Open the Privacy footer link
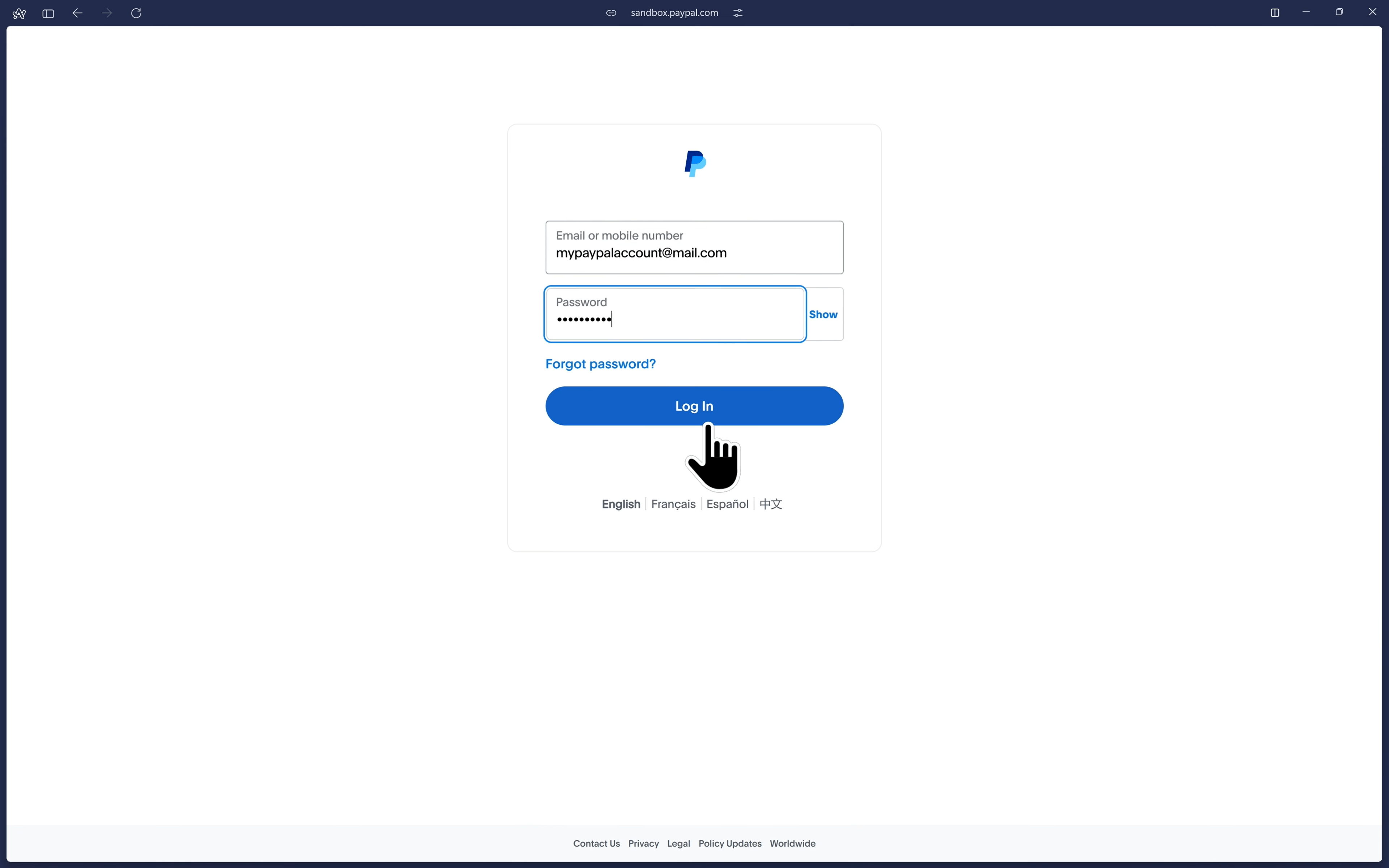Viewport: 1389px width, 868px height. pyautogui.click(x=643, y=843)
